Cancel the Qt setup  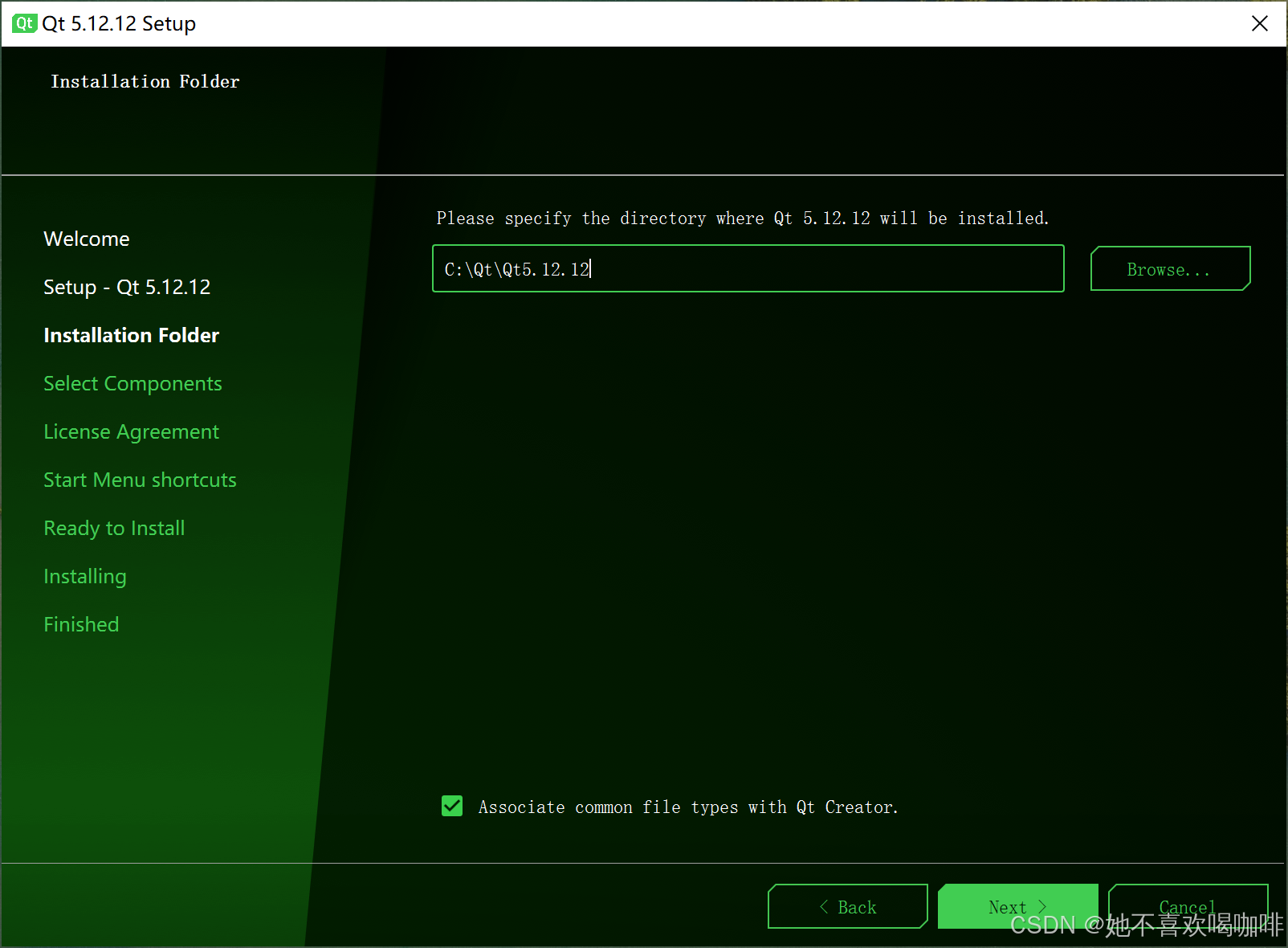pos(1188,906)
